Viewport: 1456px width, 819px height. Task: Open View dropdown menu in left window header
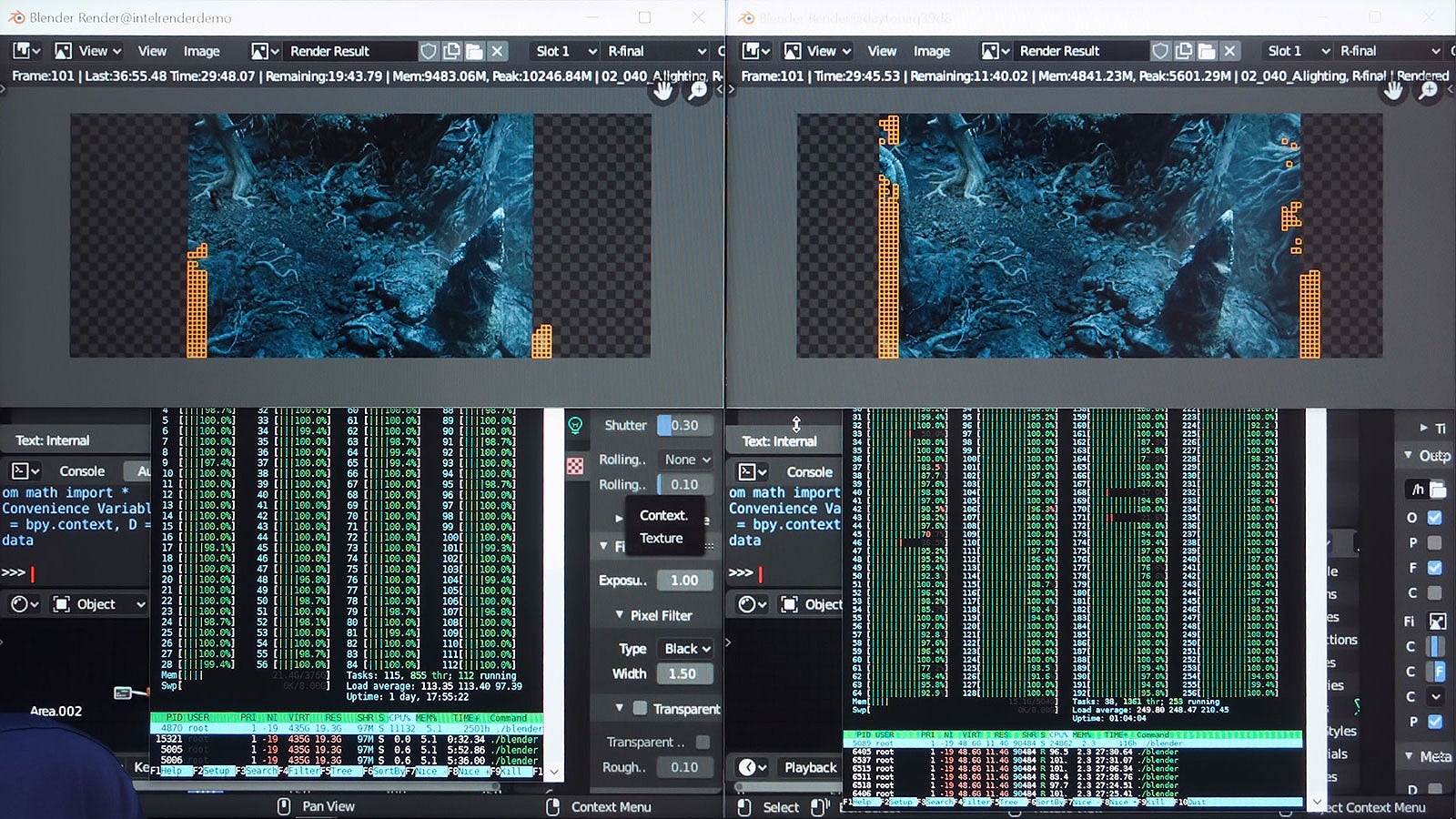pyautogui.click(x=100, y=51)
